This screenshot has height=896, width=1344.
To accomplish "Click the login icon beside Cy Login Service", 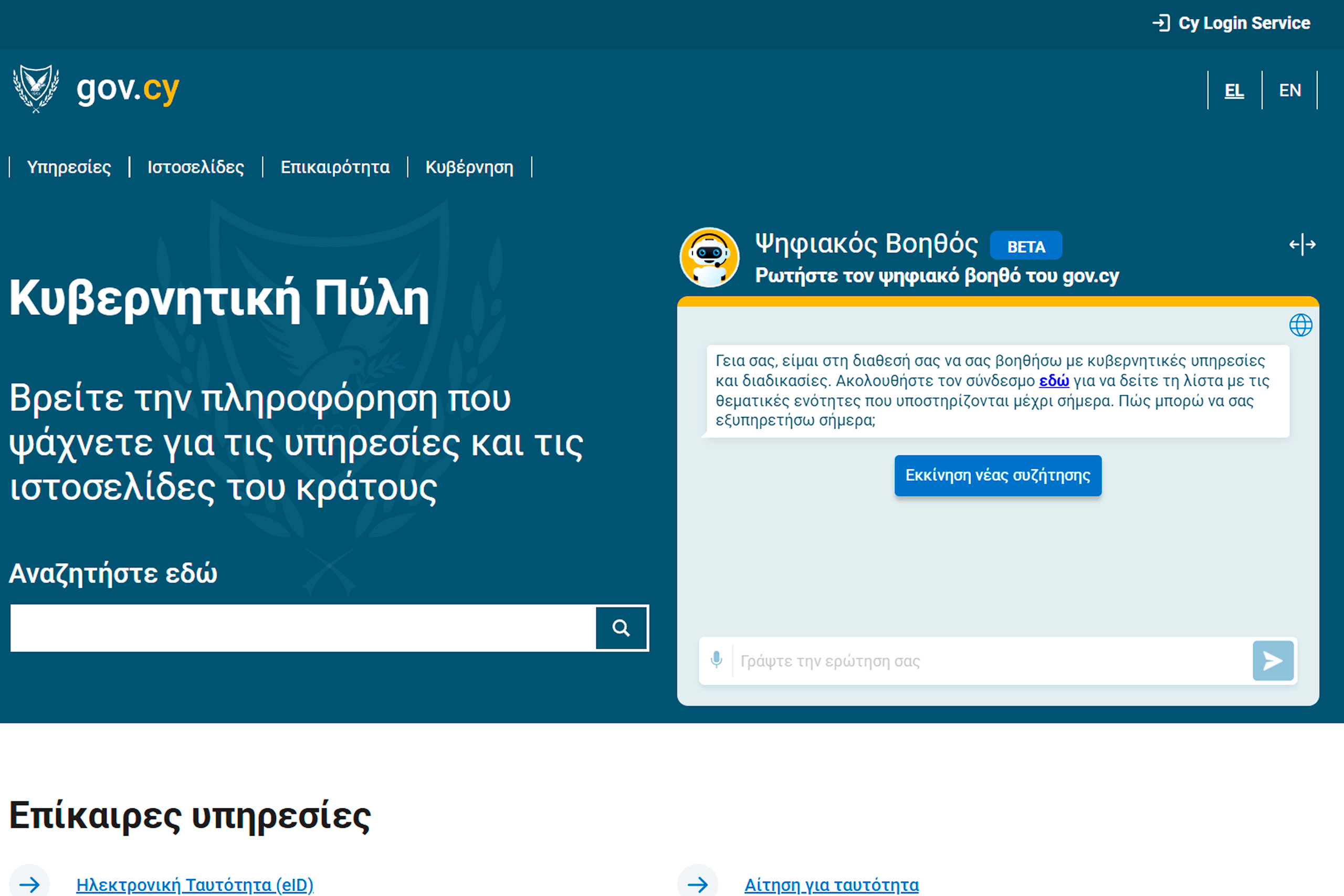I will coord(1161,23).
